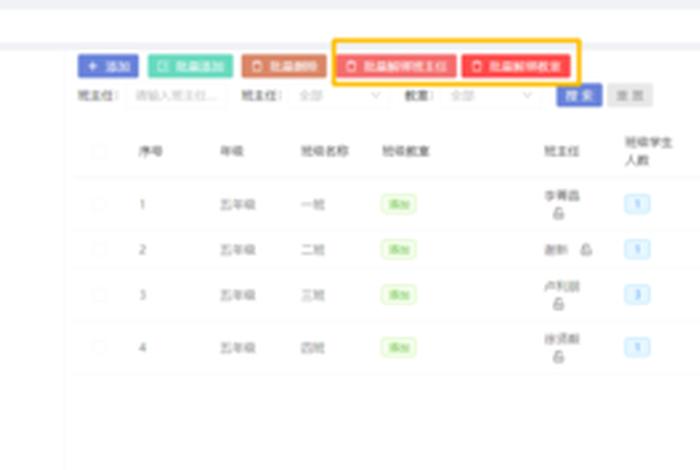The image size is (700, 470).
Task: Click the gray 重置 reset button
Action: point(630,95)
